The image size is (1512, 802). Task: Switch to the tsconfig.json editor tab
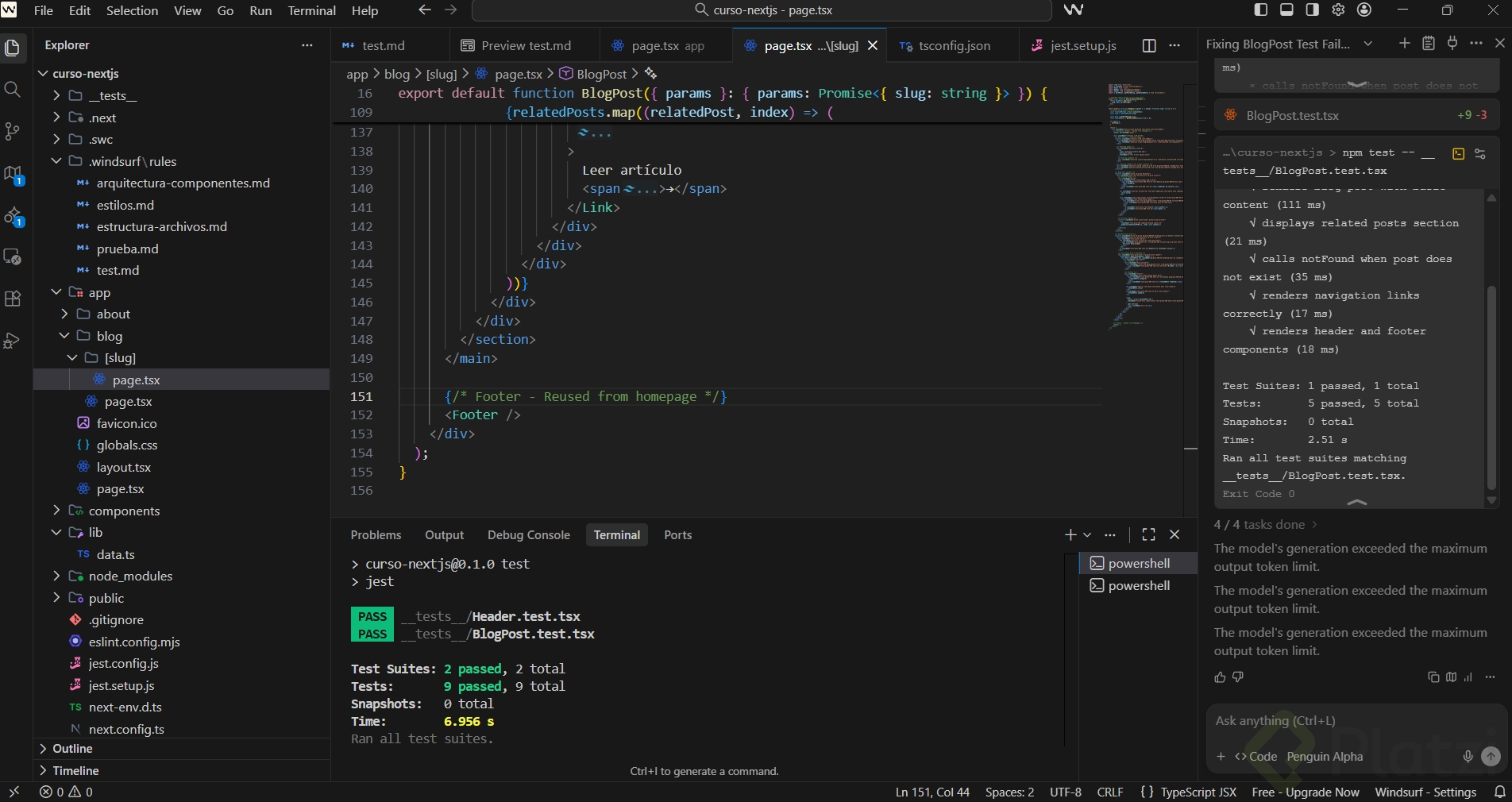pyautogui.click(x=954, y=45)
